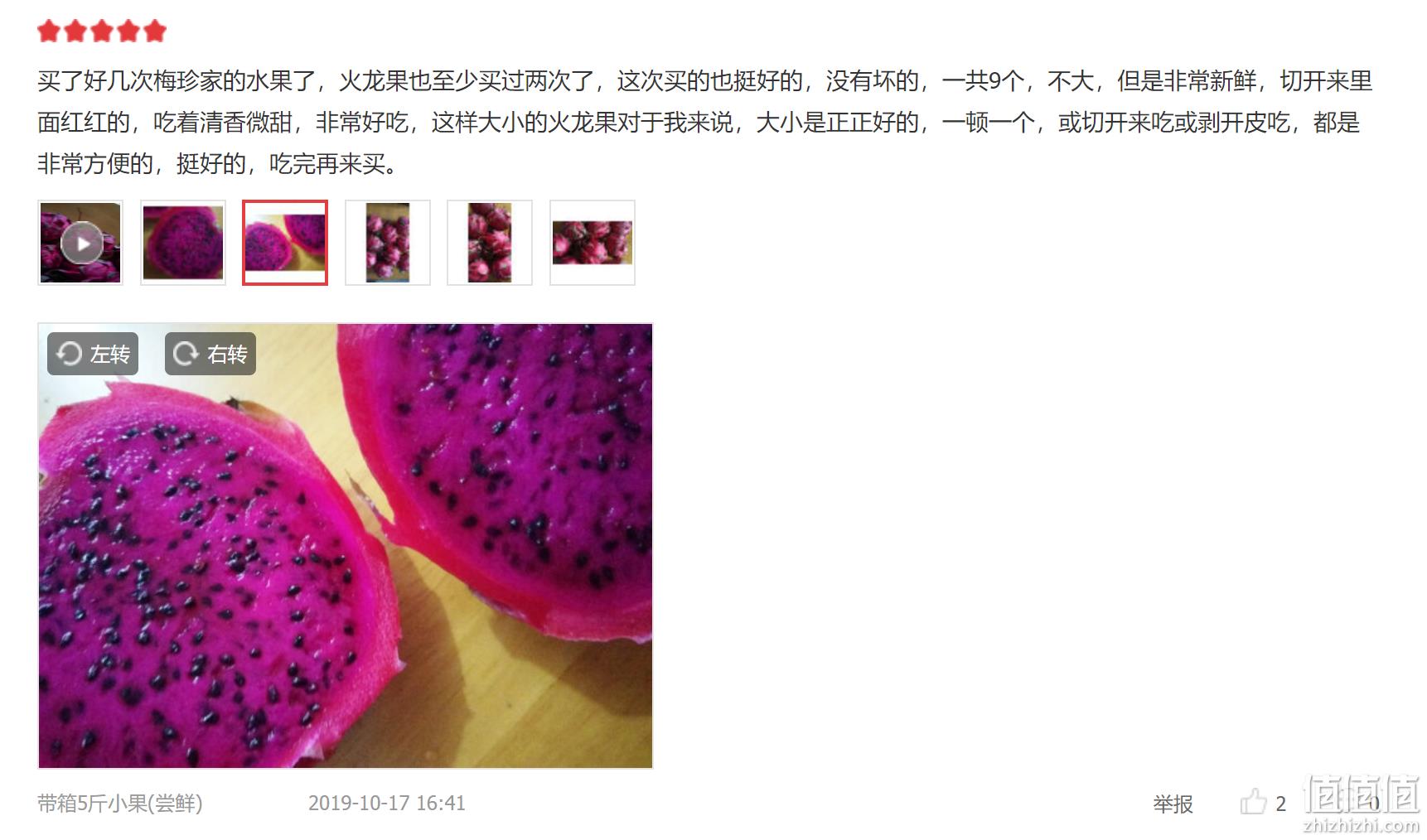Like the review with thumbs-up icon
The height and width of the screenshot is (840, 1427).
click(x=1253, y=802)
